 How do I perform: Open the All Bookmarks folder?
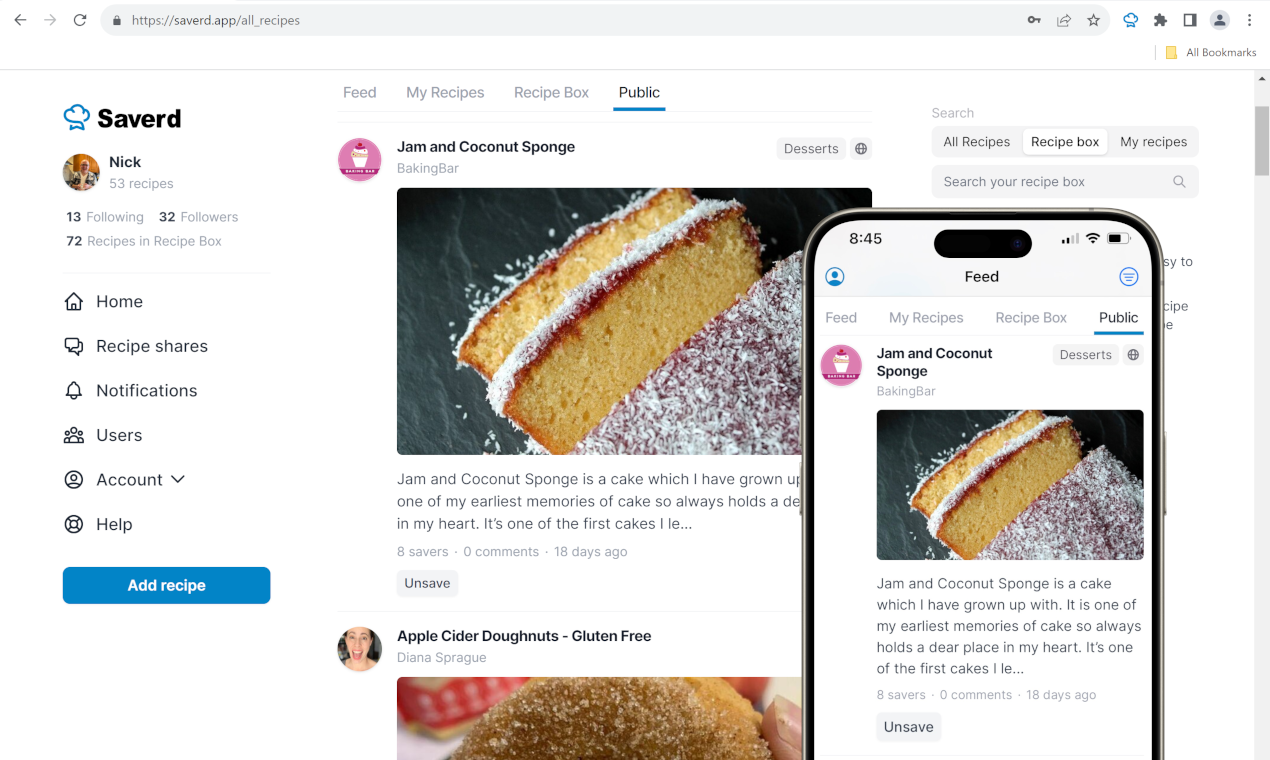click(x=1211, y=52)
